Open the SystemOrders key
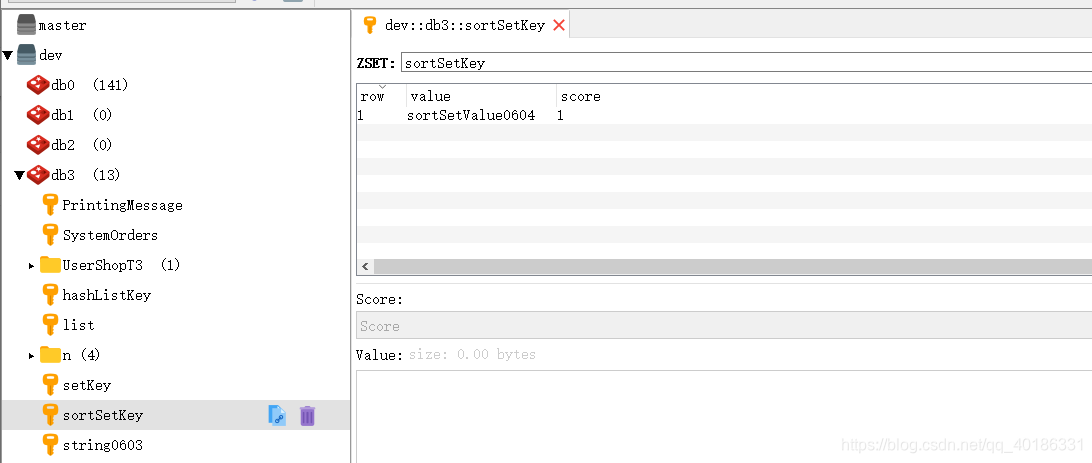 pyautogui.click(x=111, y=235)
